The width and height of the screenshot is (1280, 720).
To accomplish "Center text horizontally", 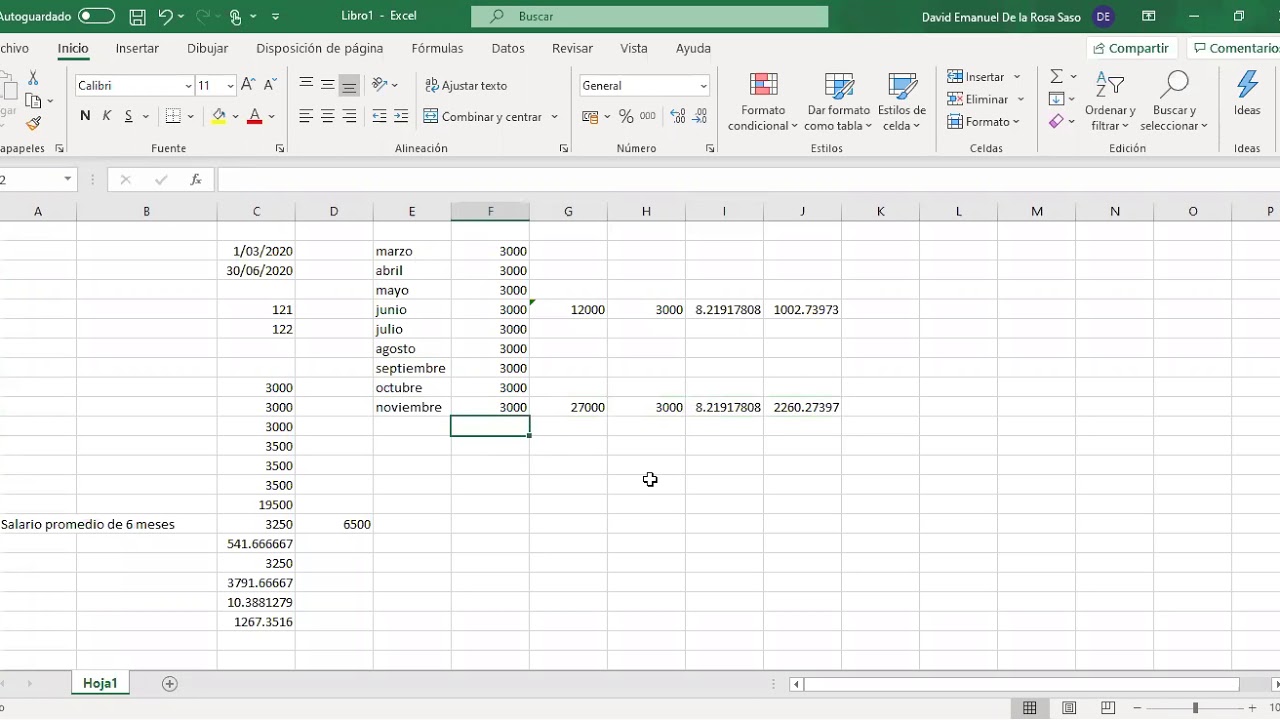I will [327, 117].
